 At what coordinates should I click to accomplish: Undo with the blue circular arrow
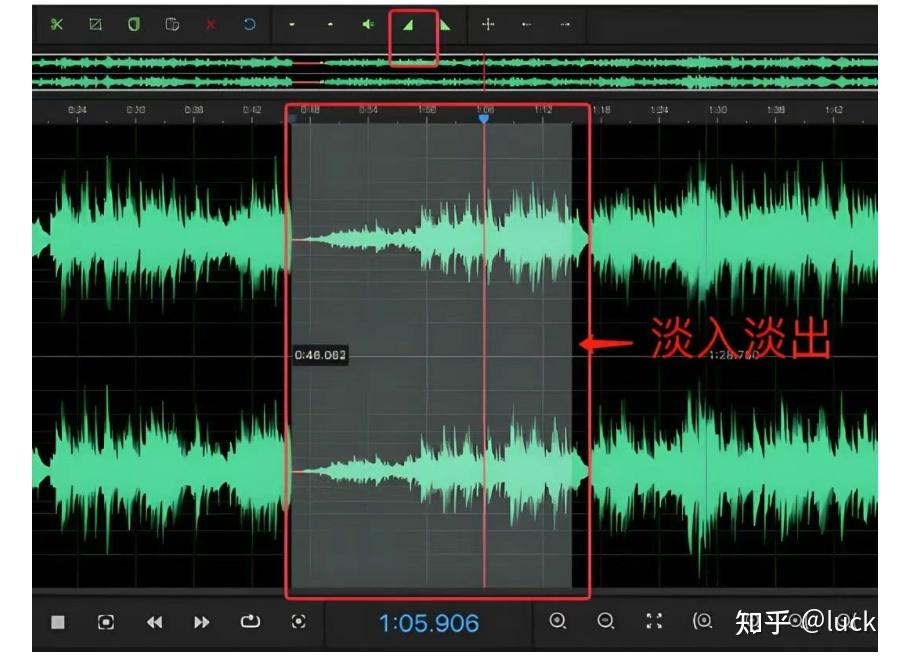pyautogui.click(x=249, y=24)
